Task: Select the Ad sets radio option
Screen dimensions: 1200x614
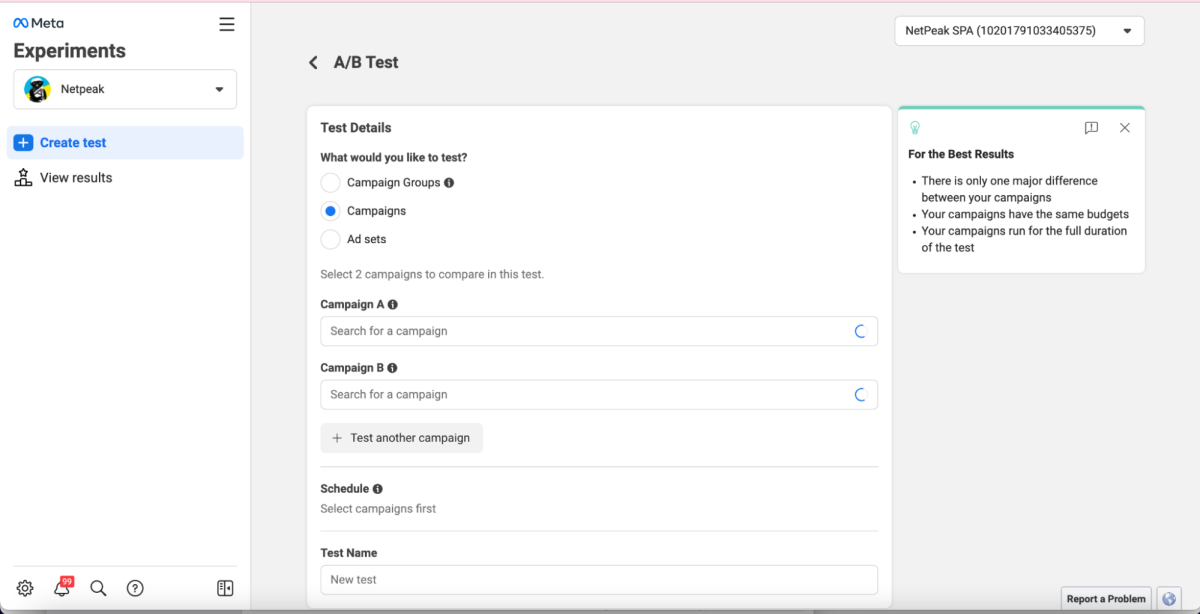Action: 330,239
